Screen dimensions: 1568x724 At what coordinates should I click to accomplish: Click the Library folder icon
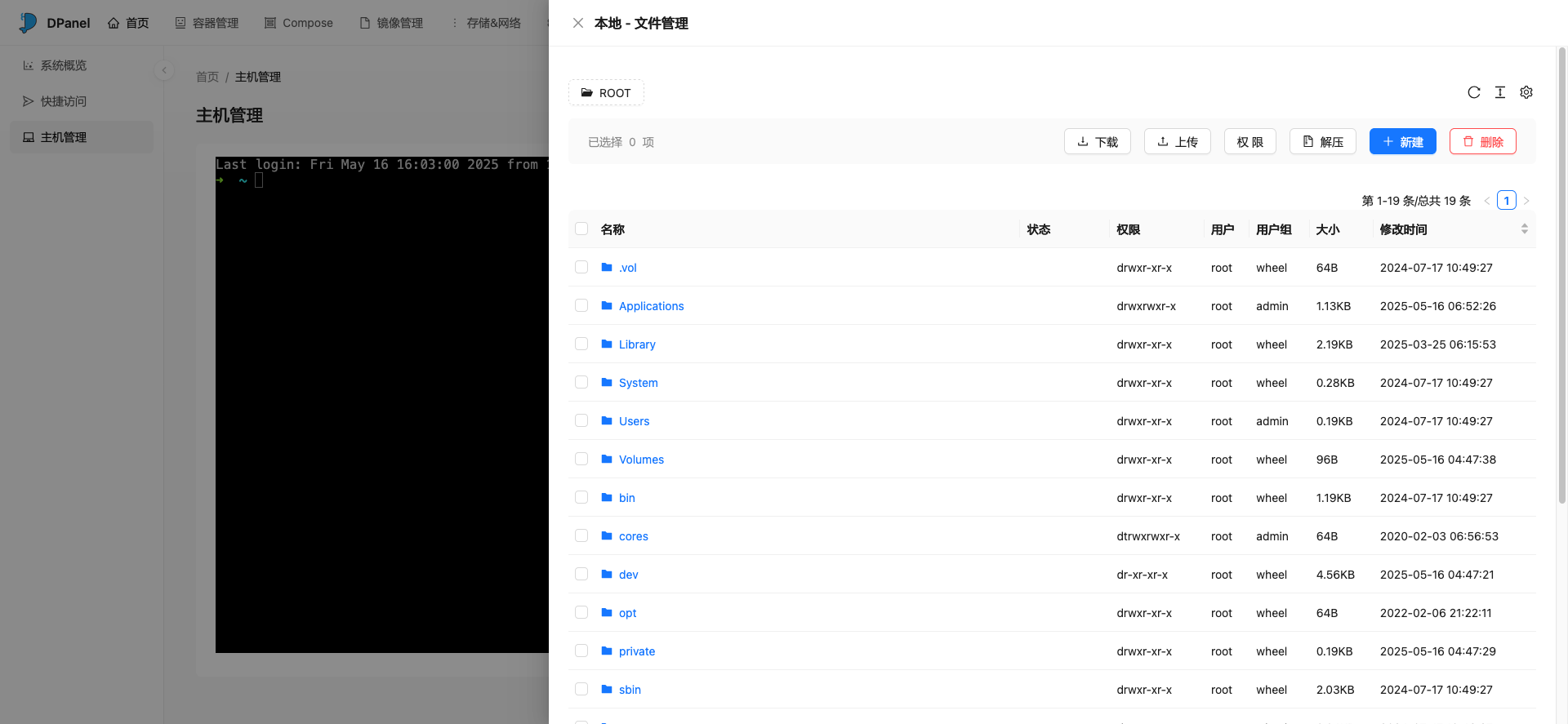[607, 344]
